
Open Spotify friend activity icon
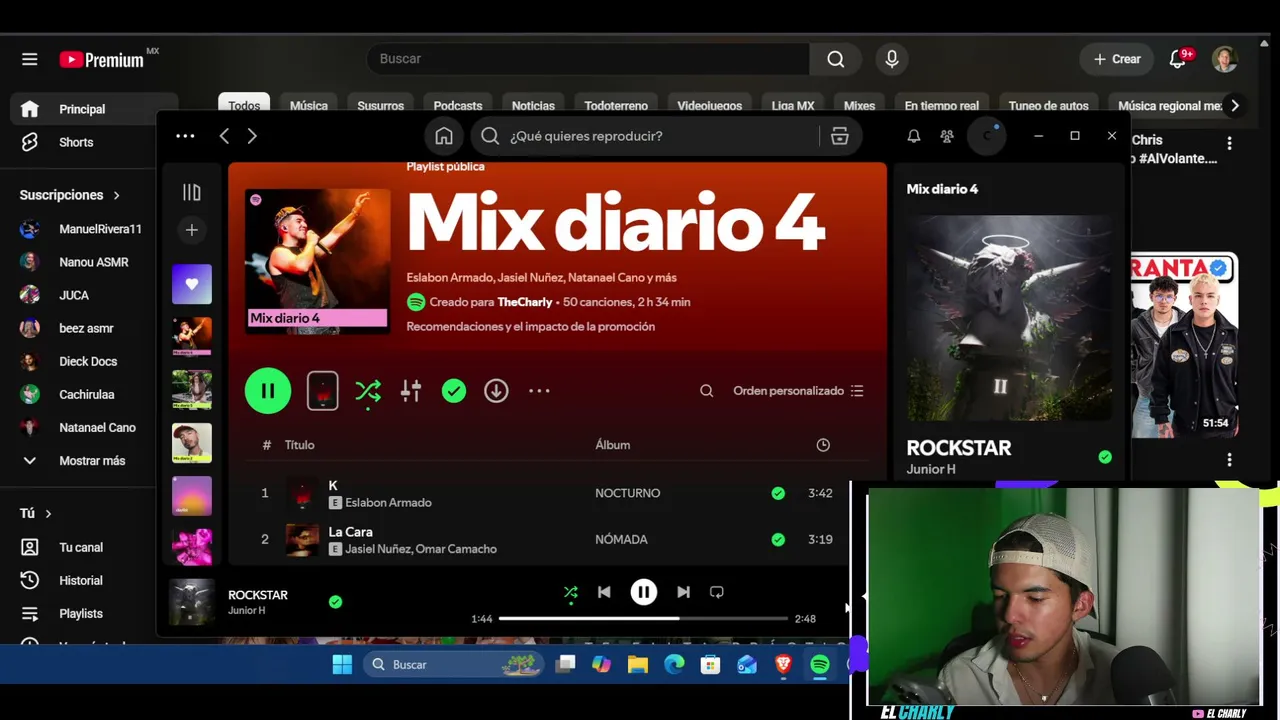[x=947, y=136]
